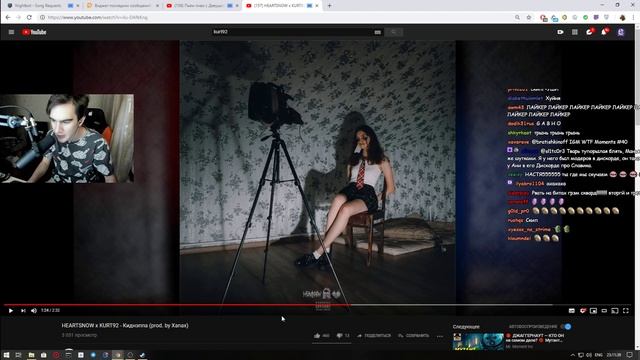Image resolution: width=640 pixels, height=360 pixels.
Task: Click the browser address bar URL
Action: [98, 18]
